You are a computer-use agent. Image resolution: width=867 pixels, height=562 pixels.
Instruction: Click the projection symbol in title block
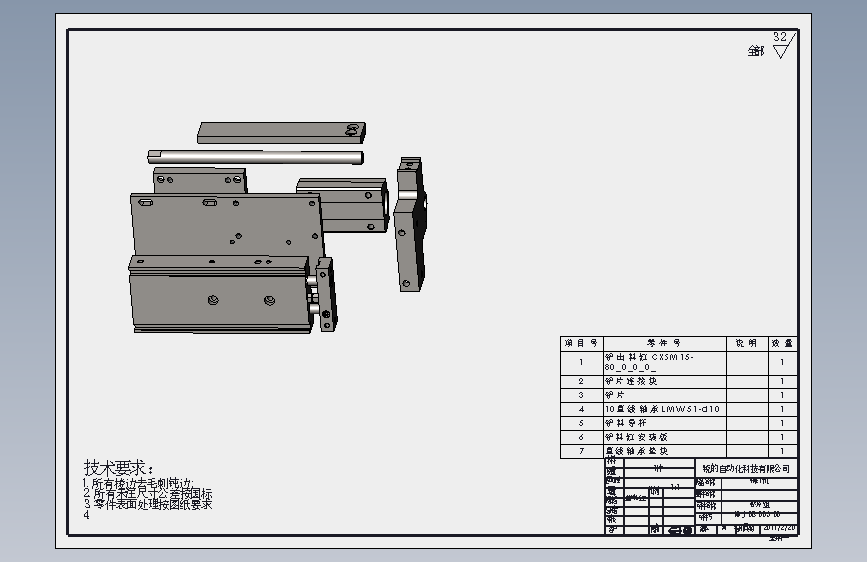[680, 530]
